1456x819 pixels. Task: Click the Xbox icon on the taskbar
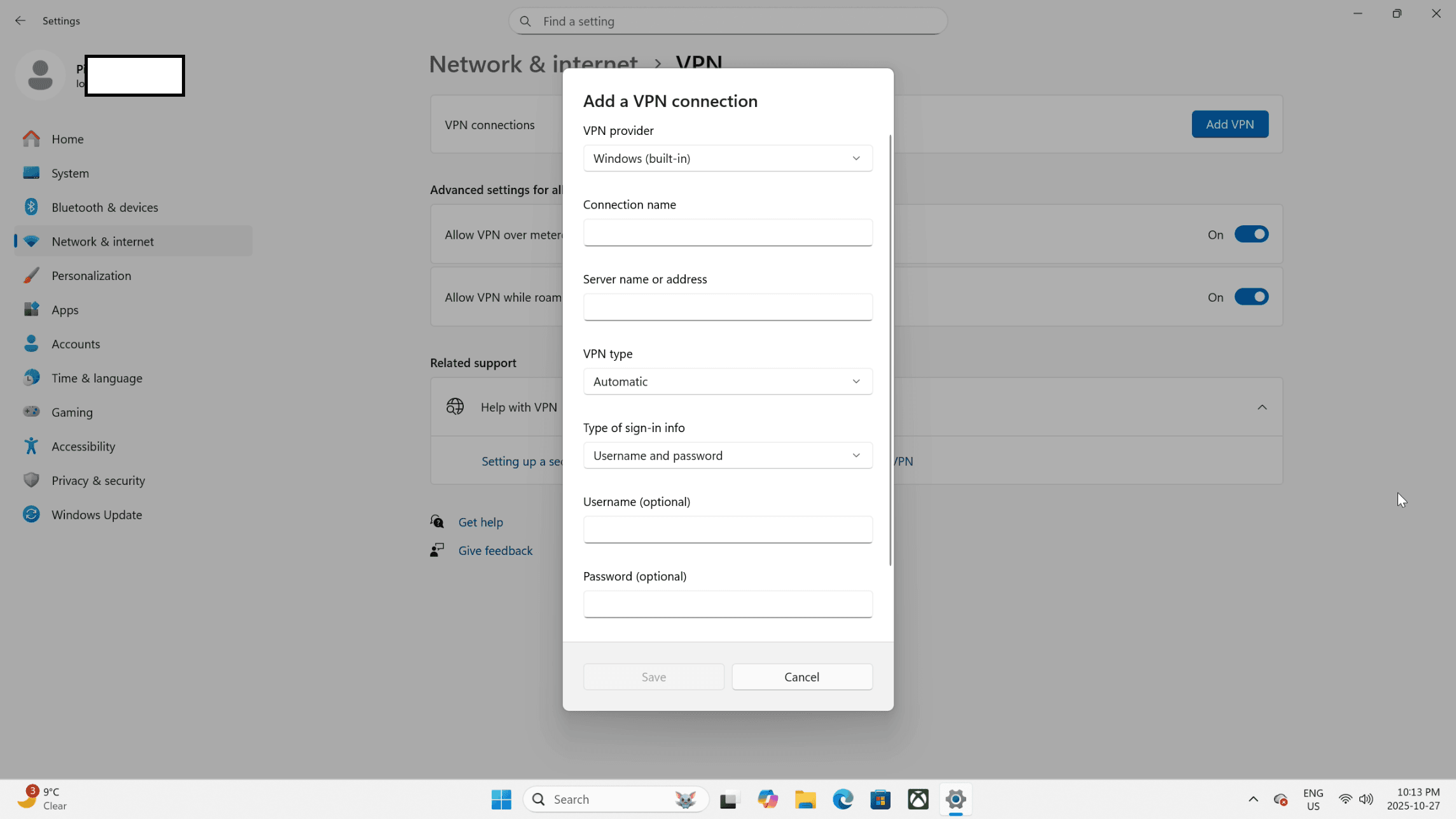point(918,799)
